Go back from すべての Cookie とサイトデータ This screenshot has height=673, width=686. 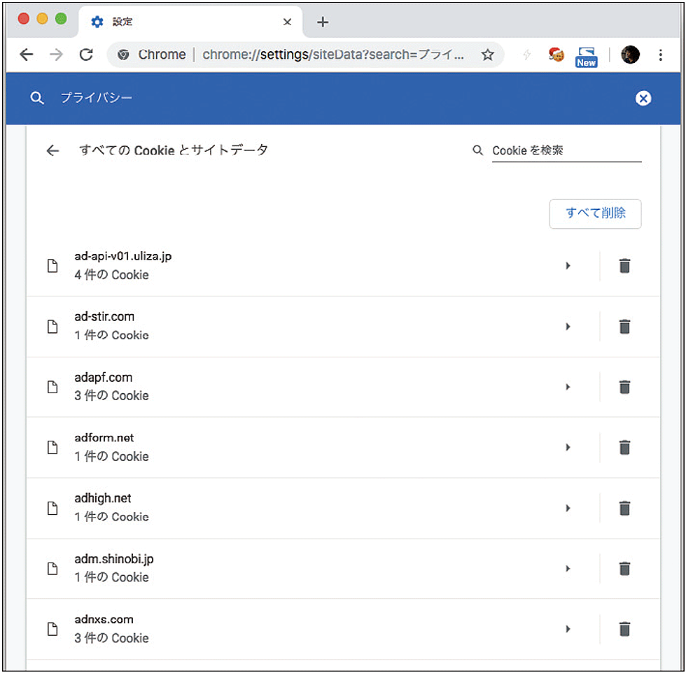coord(52,151)
